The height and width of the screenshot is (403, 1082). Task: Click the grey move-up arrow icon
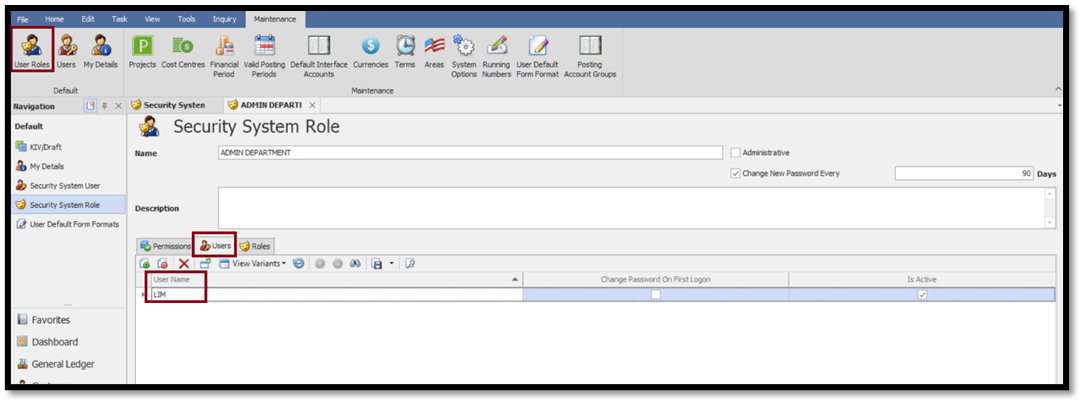pyautogui.click(x=319, y=264)
